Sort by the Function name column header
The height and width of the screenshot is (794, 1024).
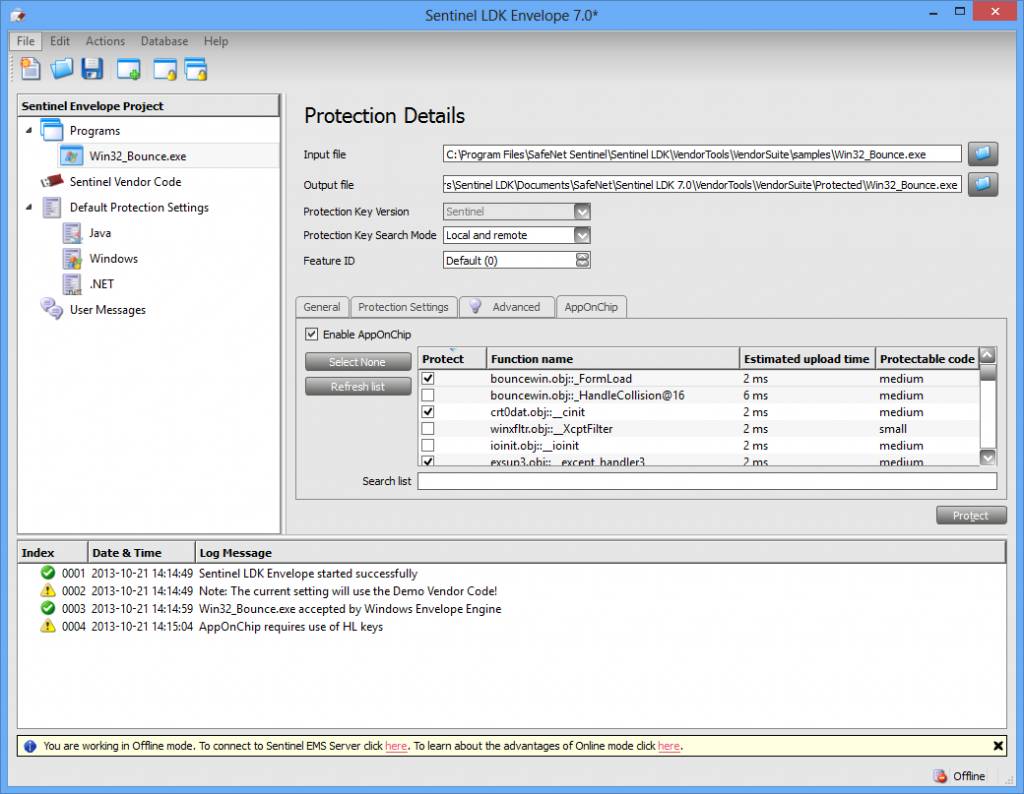(x=613, y=358)
